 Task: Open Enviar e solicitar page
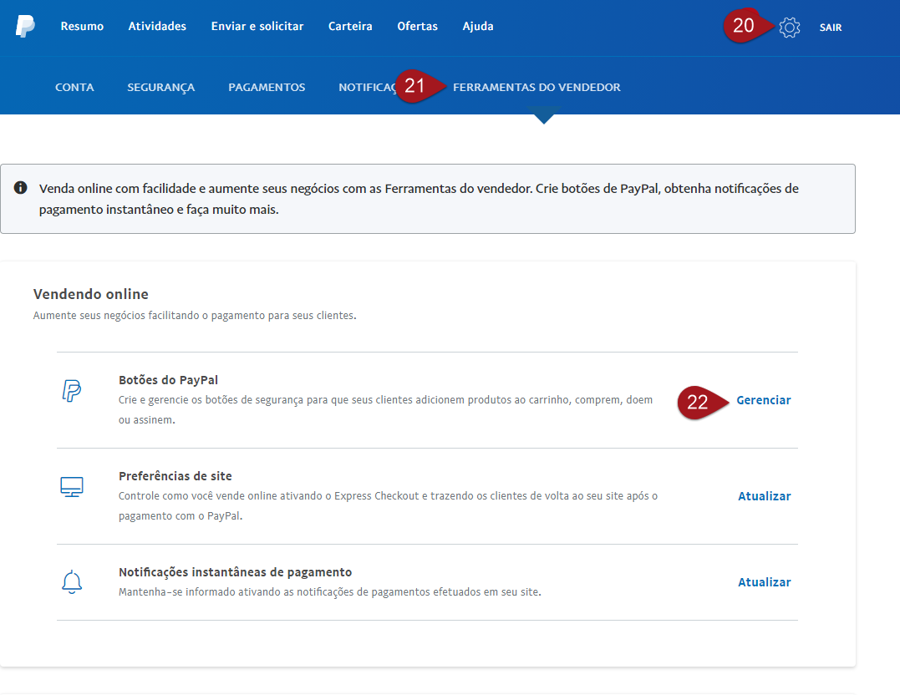257,26
